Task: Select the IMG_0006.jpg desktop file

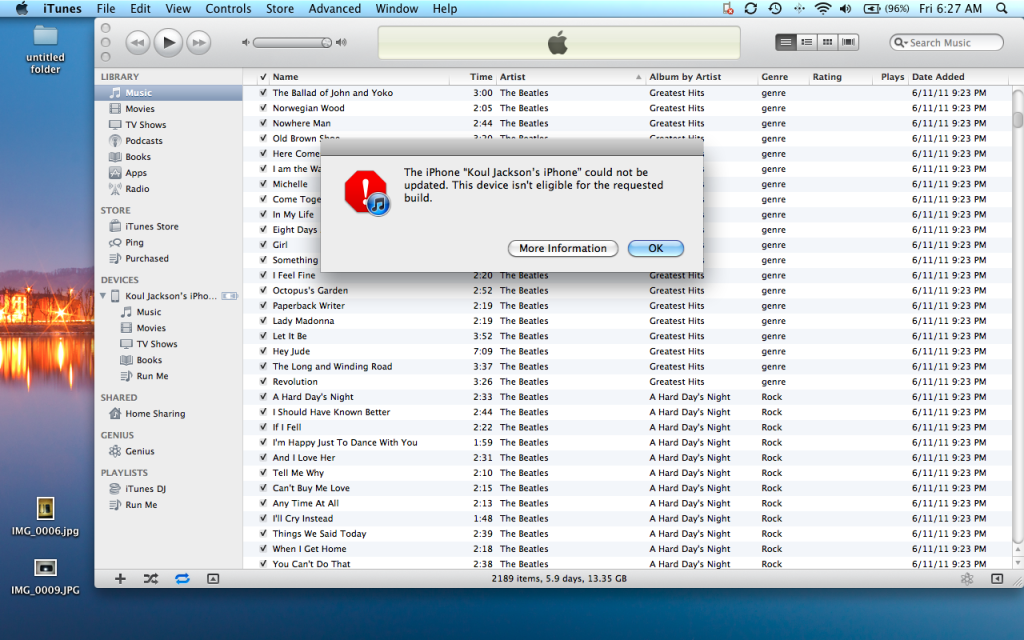Action: pos(45,517)
